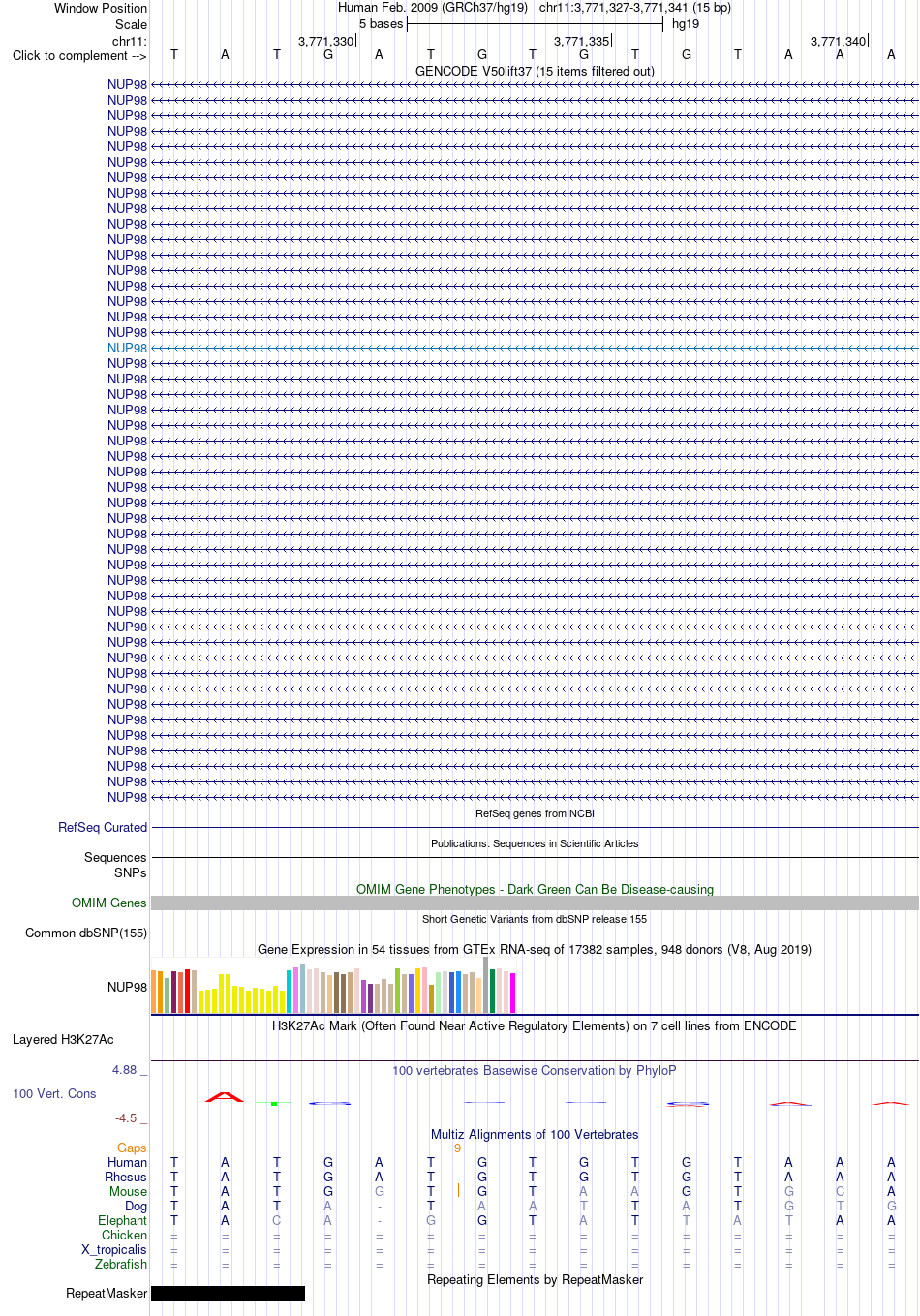The image size is (920, 1316).
Task: Open the OMIM Gene Phenotypes heading
Action: pos(535,889)
